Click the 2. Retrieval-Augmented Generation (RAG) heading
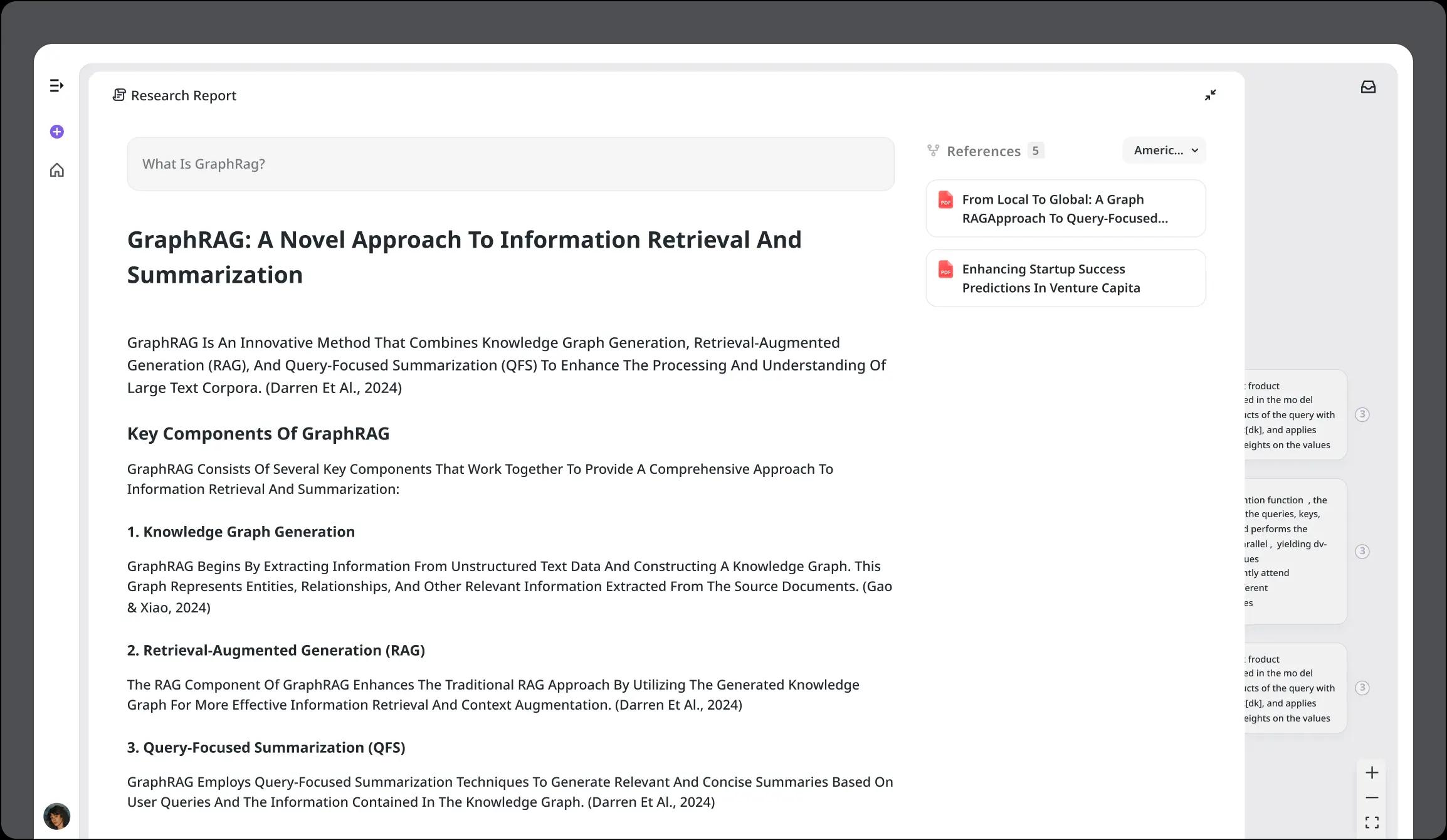This screenshot has width=1447, height=840. (x=276, y=650)
